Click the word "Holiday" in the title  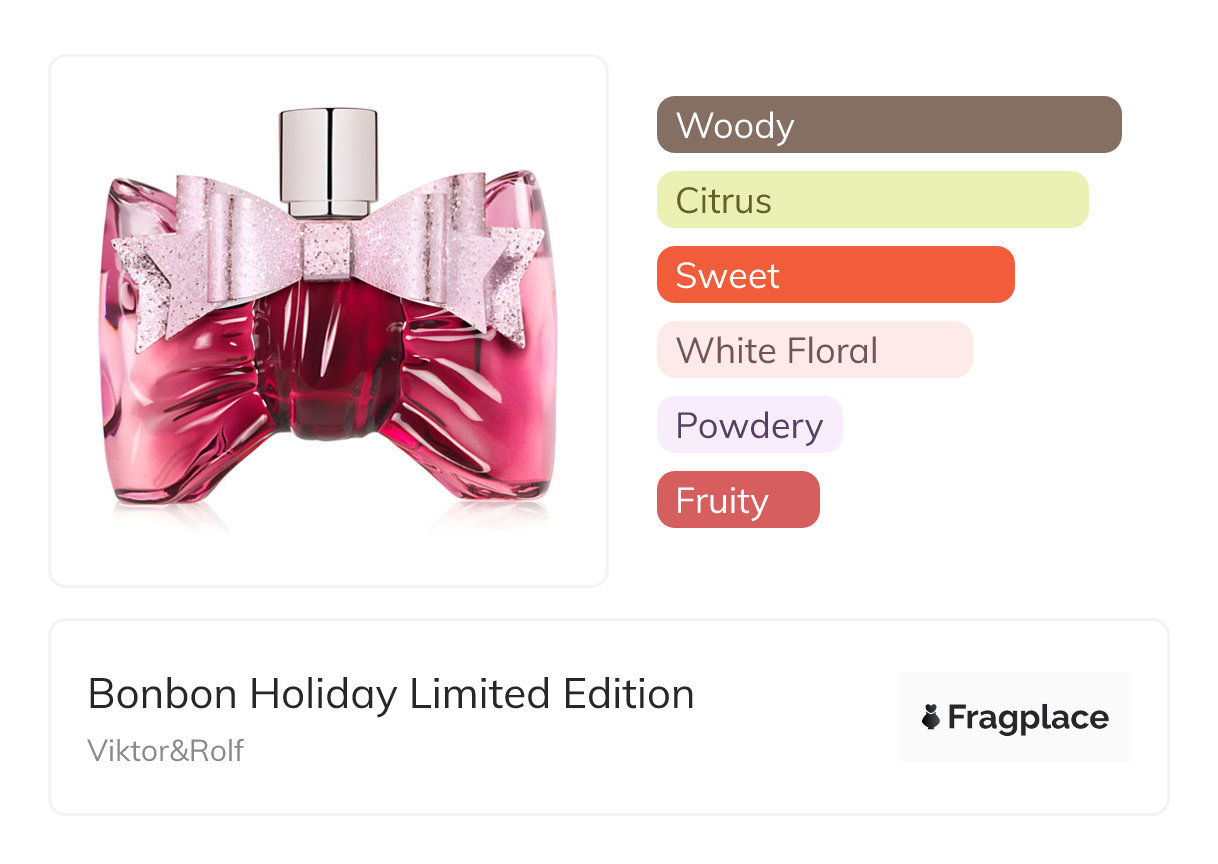point(323,694)
